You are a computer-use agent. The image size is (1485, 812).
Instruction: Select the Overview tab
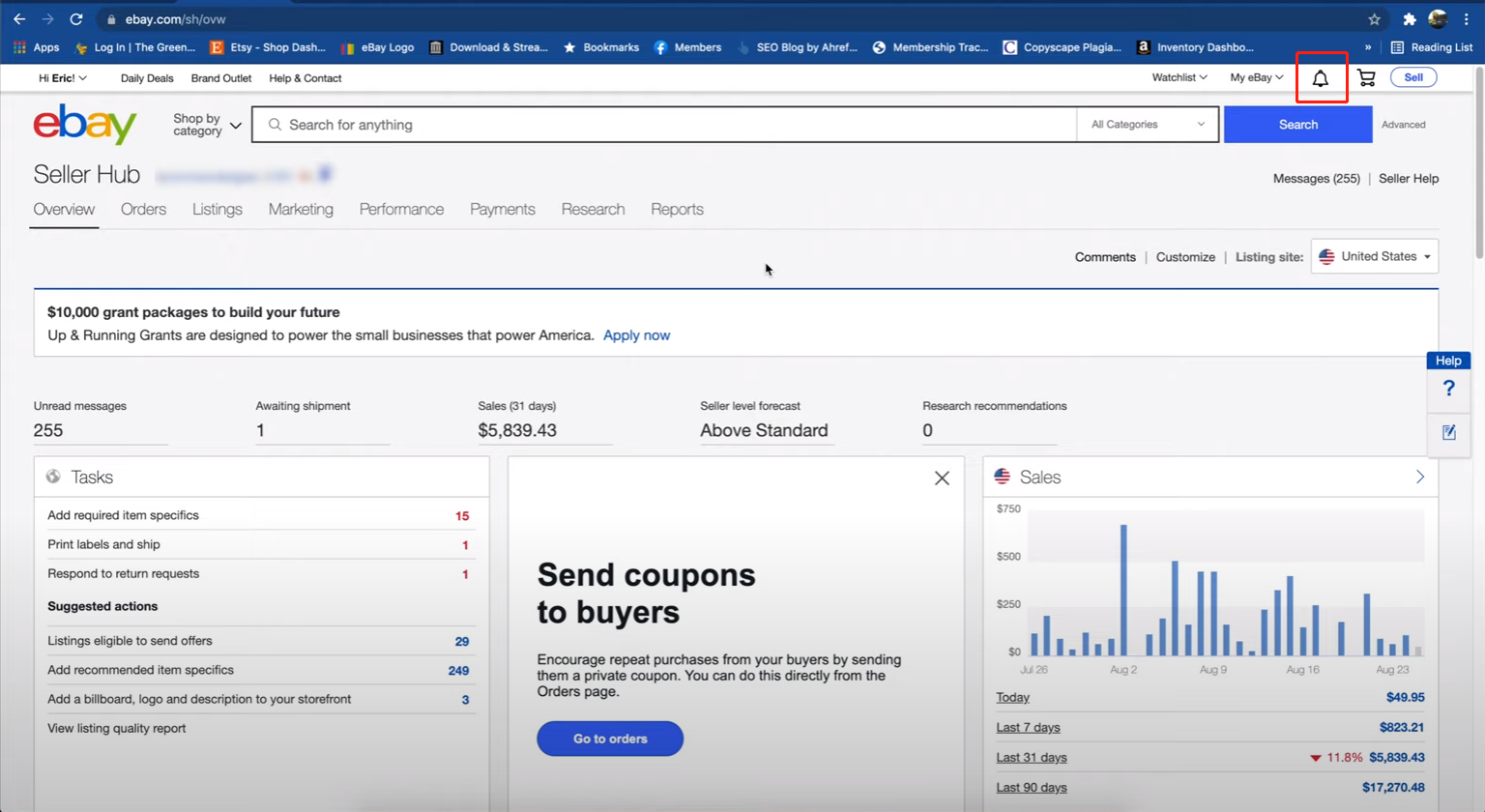(64, 209)
